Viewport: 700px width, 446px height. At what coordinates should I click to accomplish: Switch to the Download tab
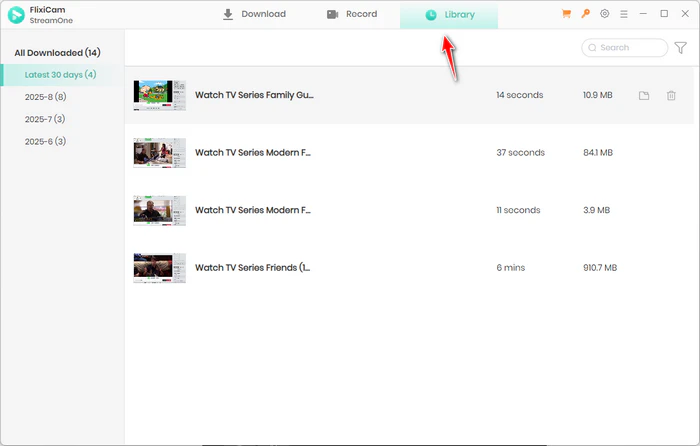click(254, 15)
